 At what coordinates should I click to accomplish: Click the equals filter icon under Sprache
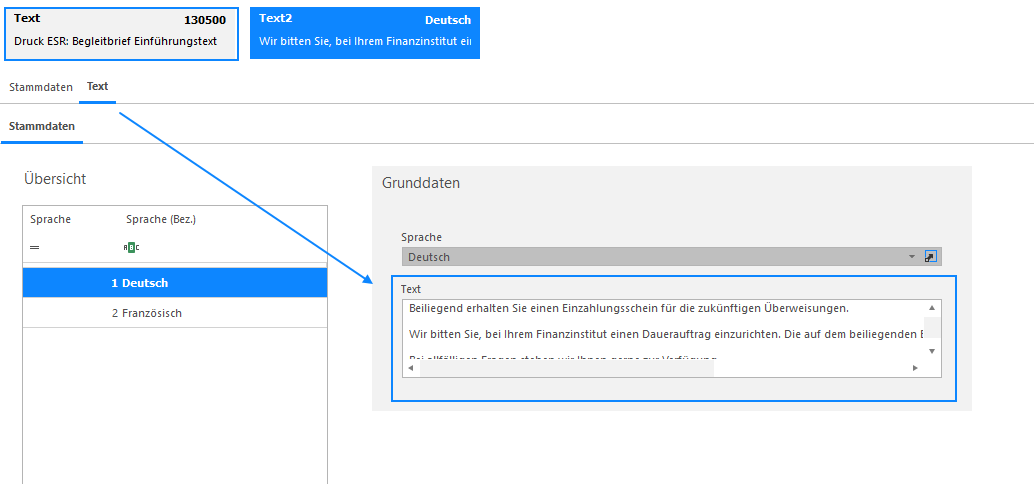coord(34,247)
